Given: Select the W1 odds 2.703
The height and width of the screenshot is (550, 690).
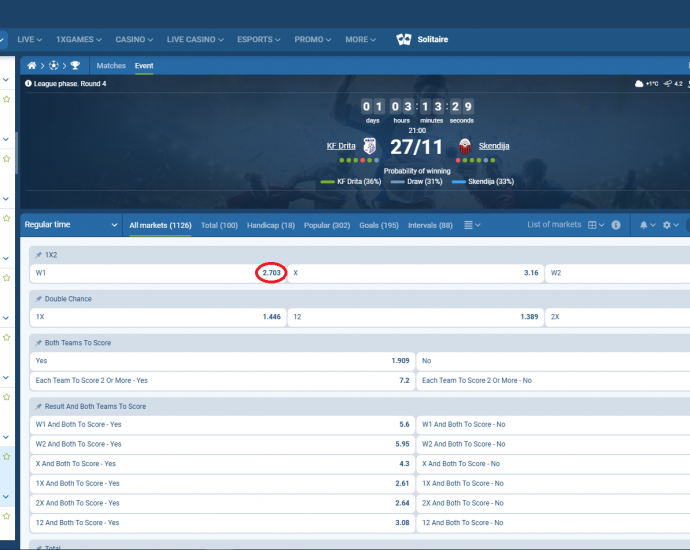Looking at the screenshot, I should click(x=271, y=272).
